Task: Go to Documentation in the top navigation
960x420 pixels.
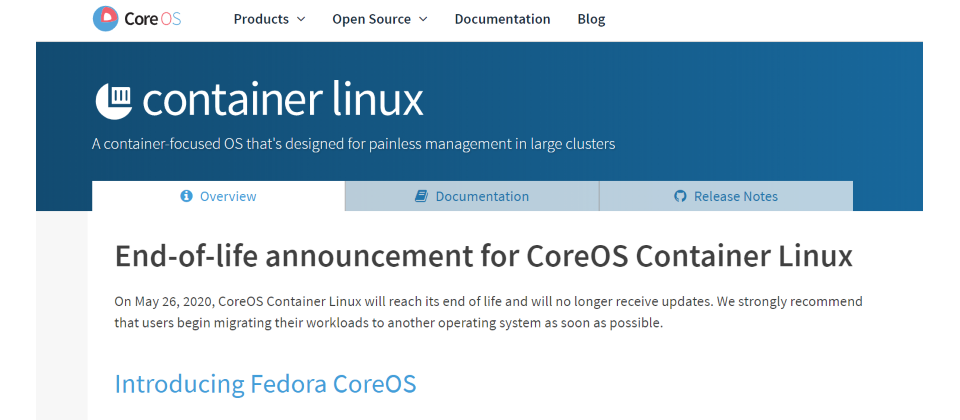Action: pos(502,19)
